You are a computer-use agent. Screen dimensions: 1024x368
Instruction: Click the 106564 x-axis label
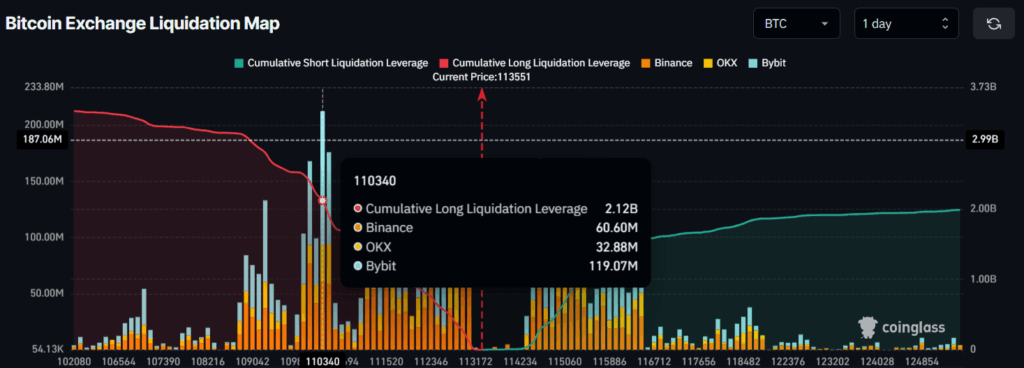click(x=120, y=360)
